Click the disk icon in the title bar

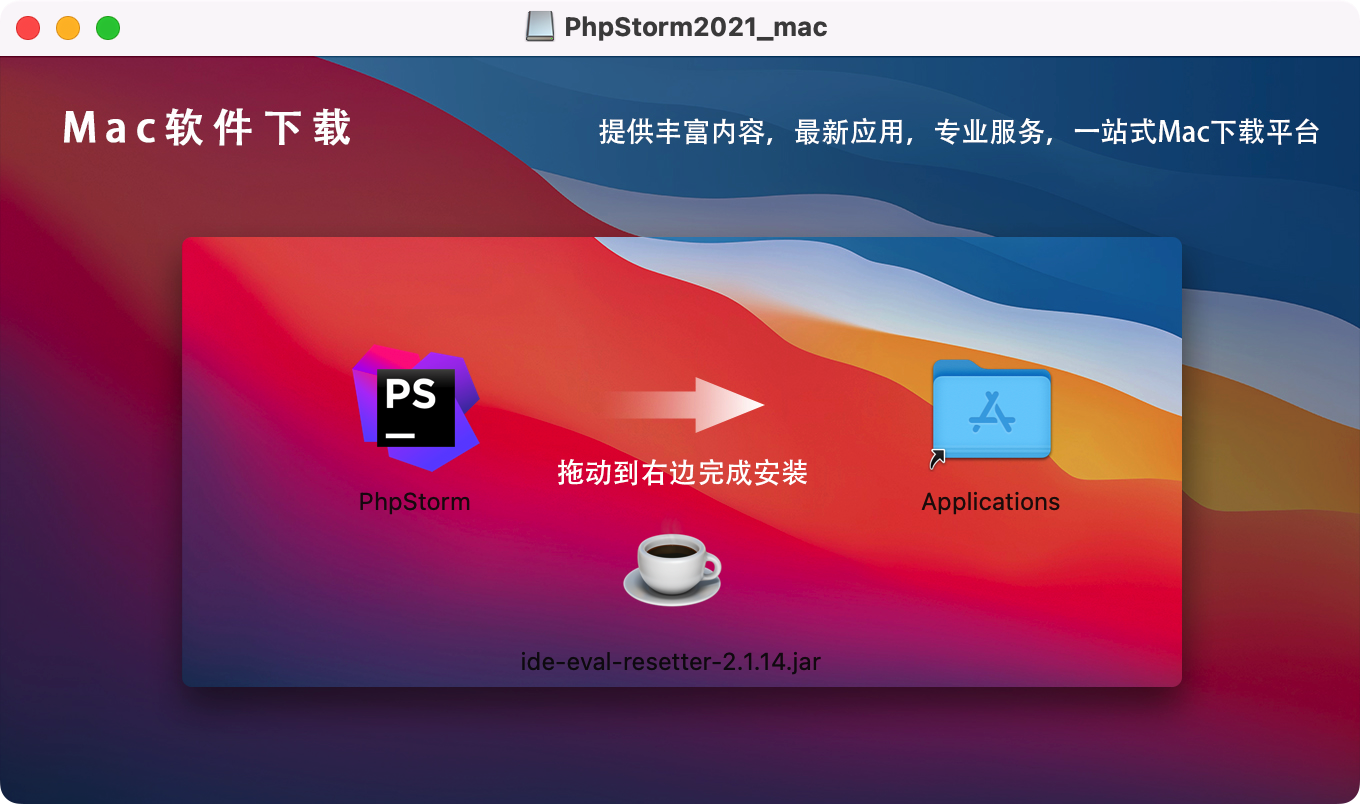(540, 27)
